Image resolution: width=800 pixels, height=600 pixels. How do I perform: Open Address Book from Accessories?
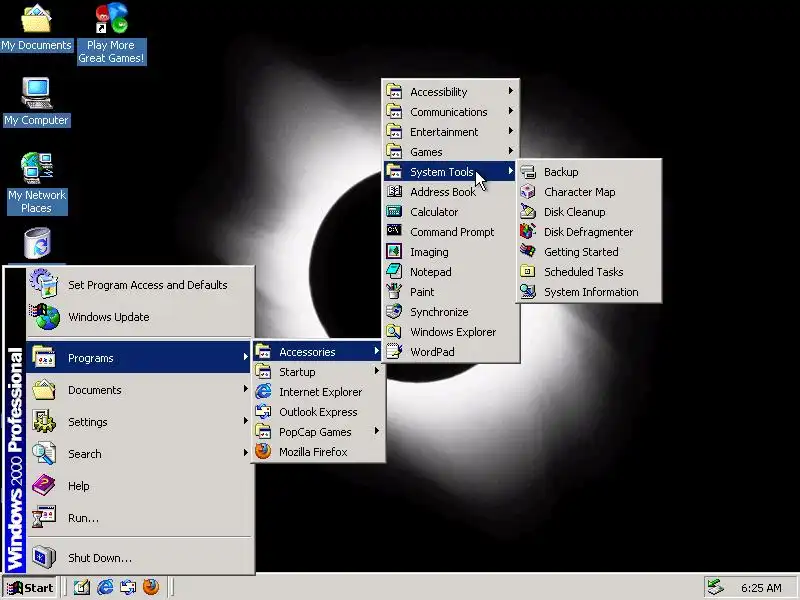(449, 192)
